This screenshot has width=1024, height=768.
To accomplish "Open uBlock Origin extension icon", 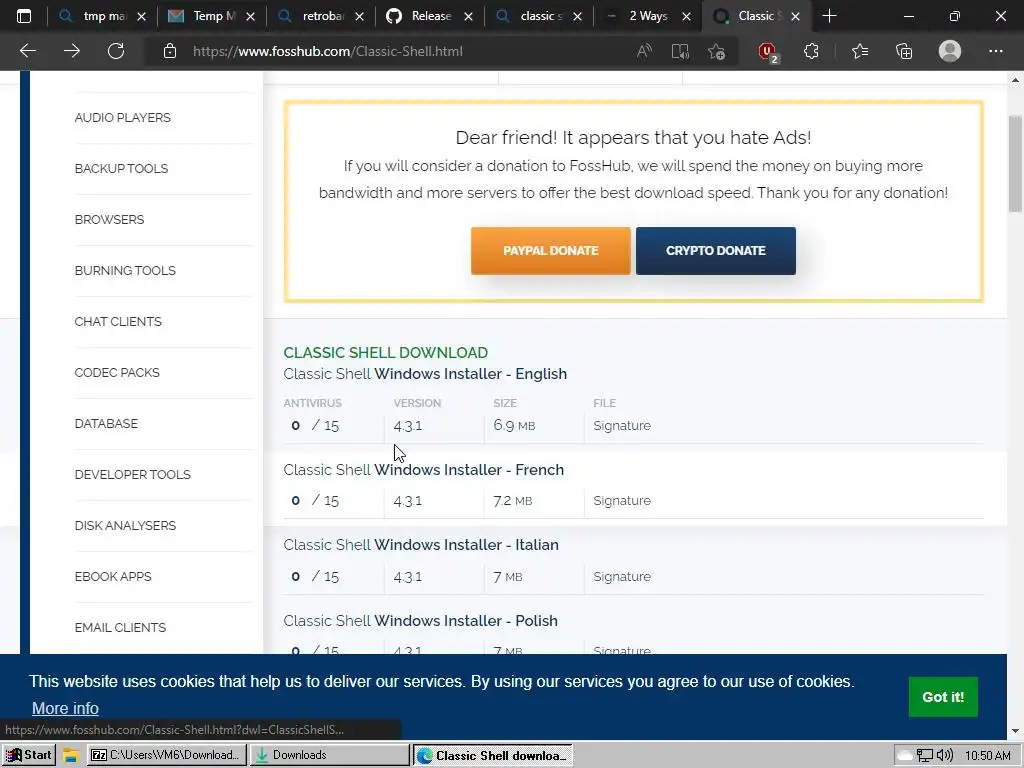I will click(x=768, y=52).
